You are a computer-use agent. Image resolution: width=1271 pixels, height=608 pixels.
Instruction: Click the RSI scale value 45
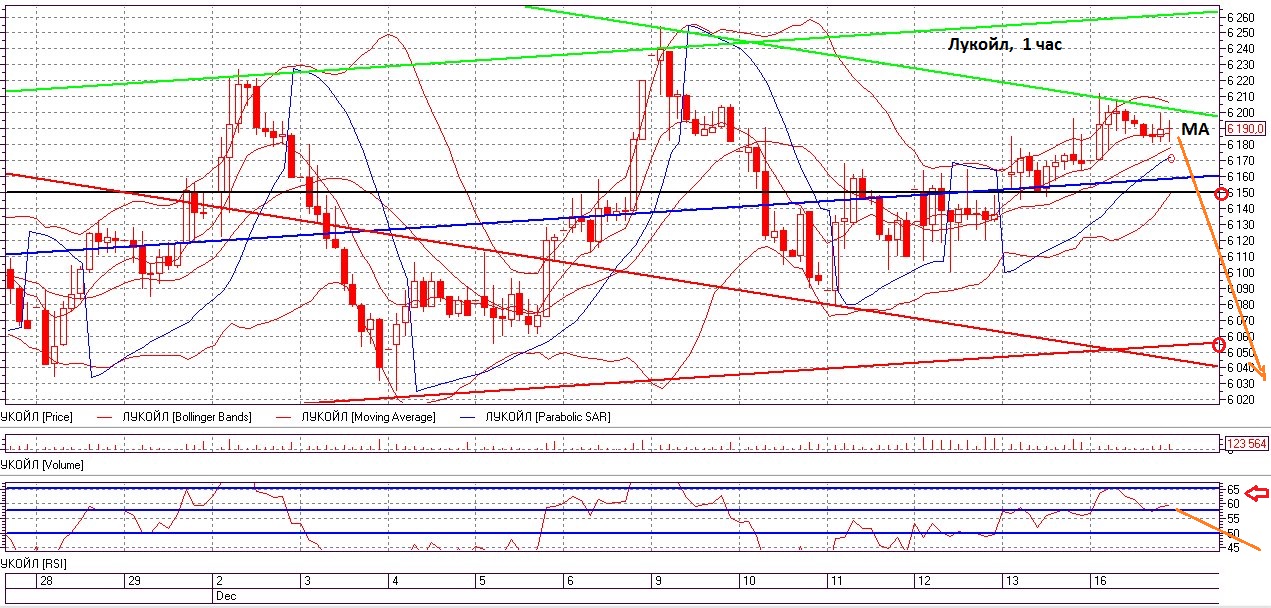click(1233, 547)
